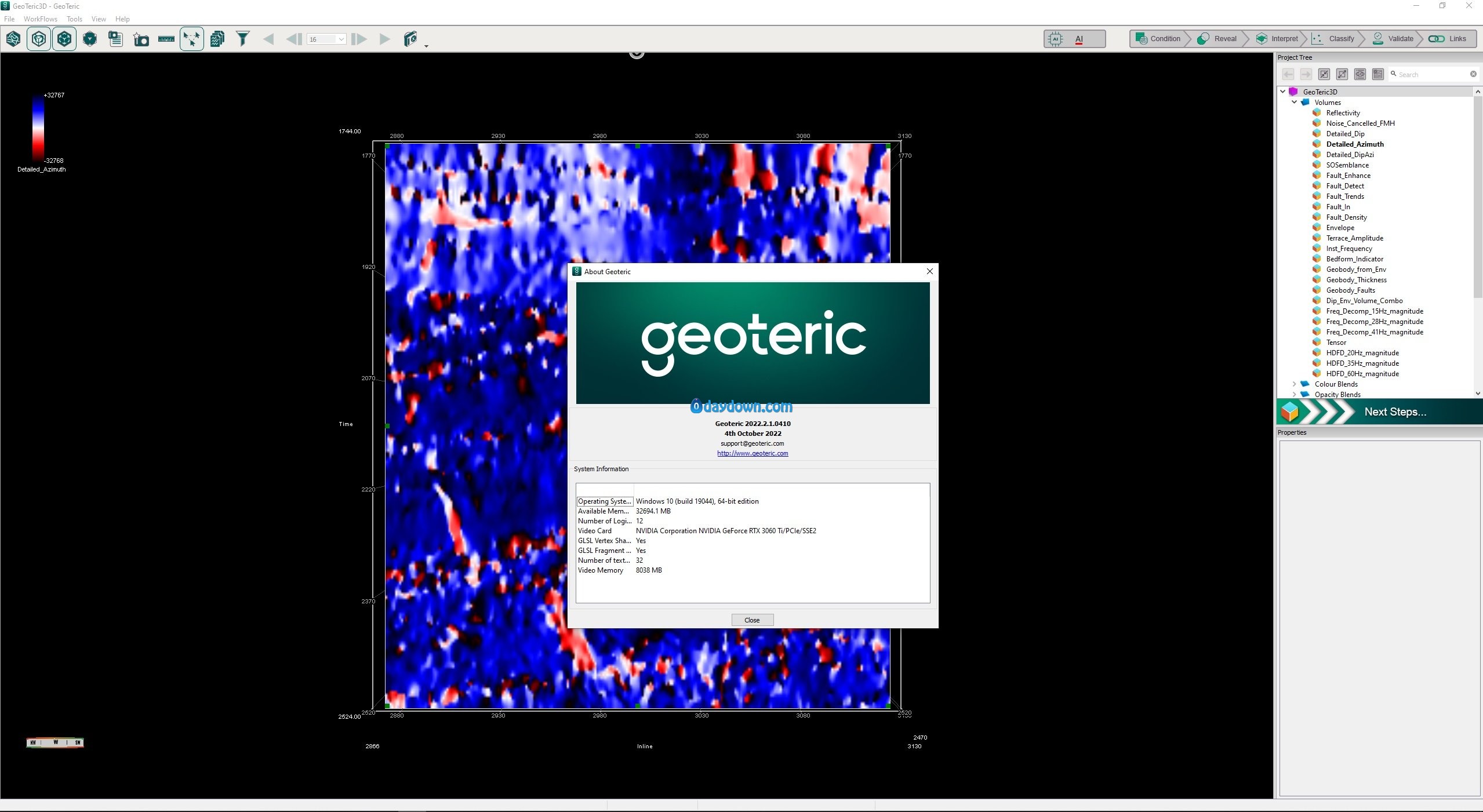Click the volume settings cube icon in toolbar
The image size is (1483, 812).
(x=410, y=39)
